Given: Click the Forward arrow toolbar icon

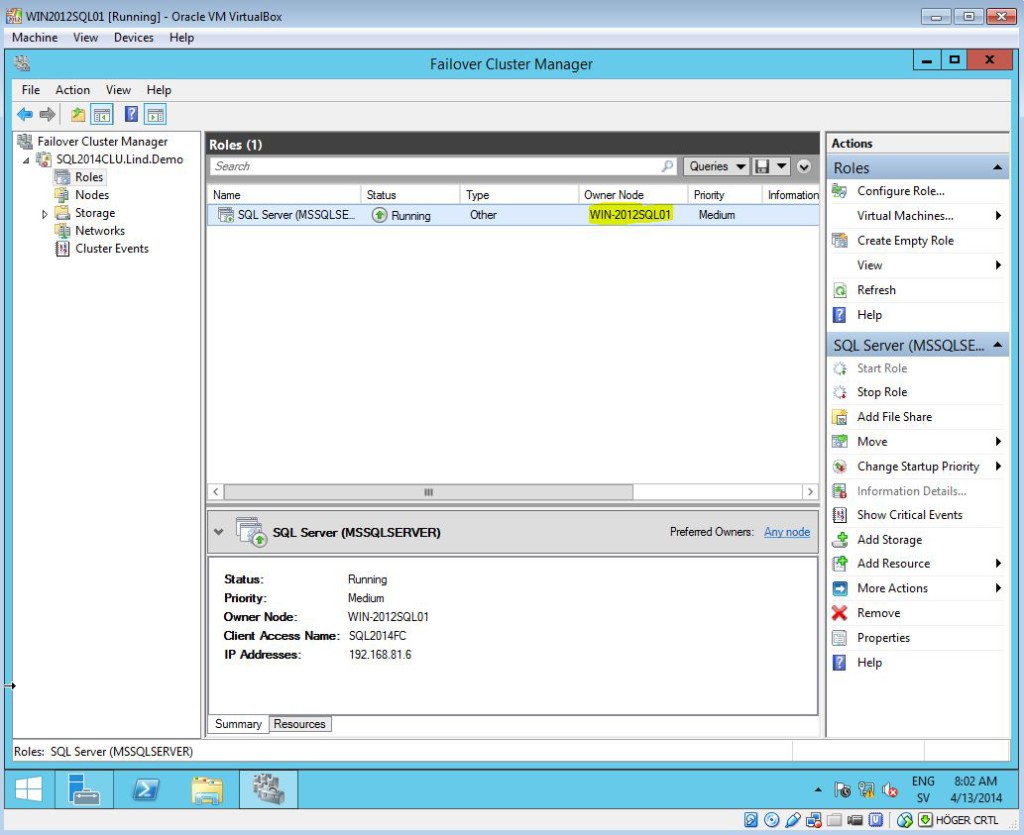Looking at the screenshot, I should pos(47,115).
